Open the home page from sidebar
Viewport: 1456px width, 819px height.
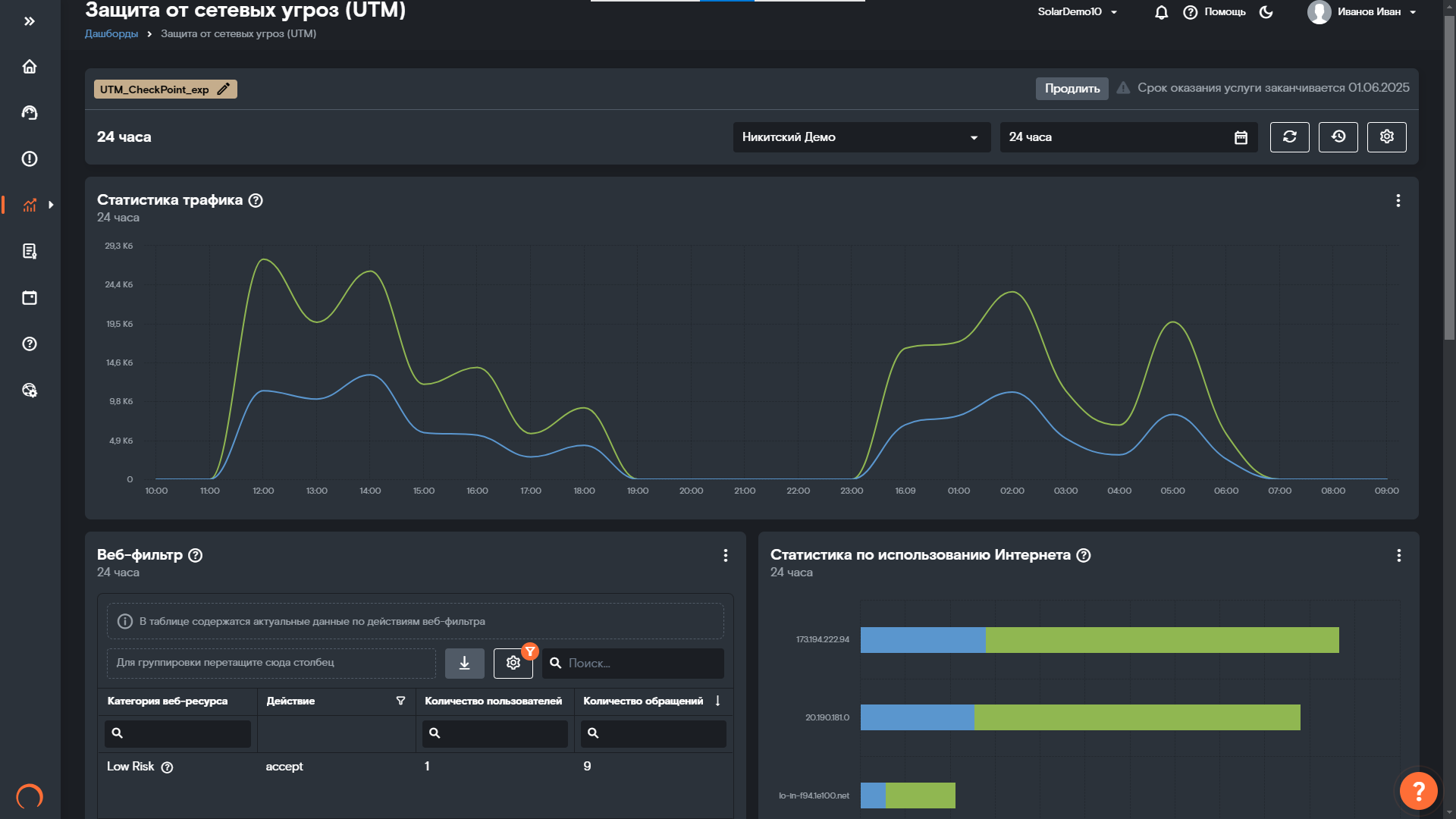pyautogui.click(x=30, y=67)
